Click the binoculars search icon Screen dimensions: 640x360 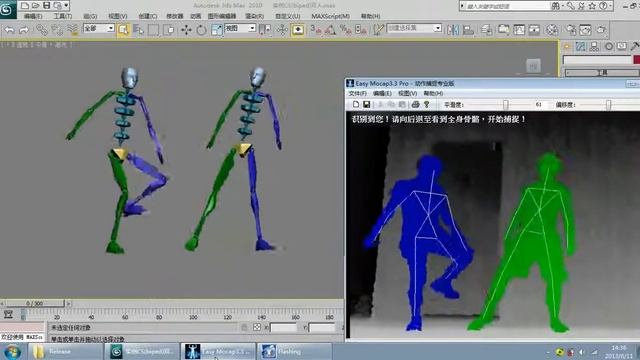coord(556,6)
